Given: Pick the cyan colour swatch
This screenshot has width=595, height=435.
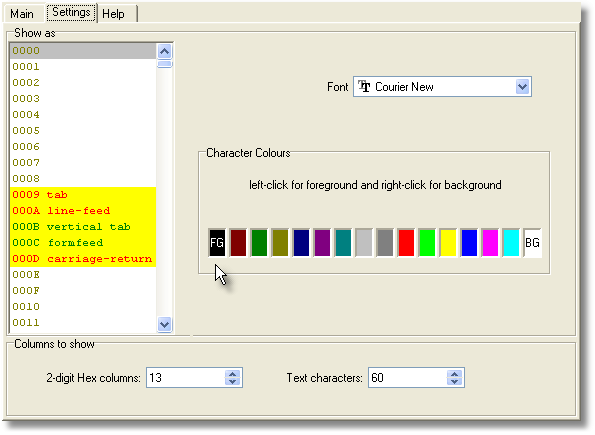Looking at the screenshot, I should [x=511, y=243].
